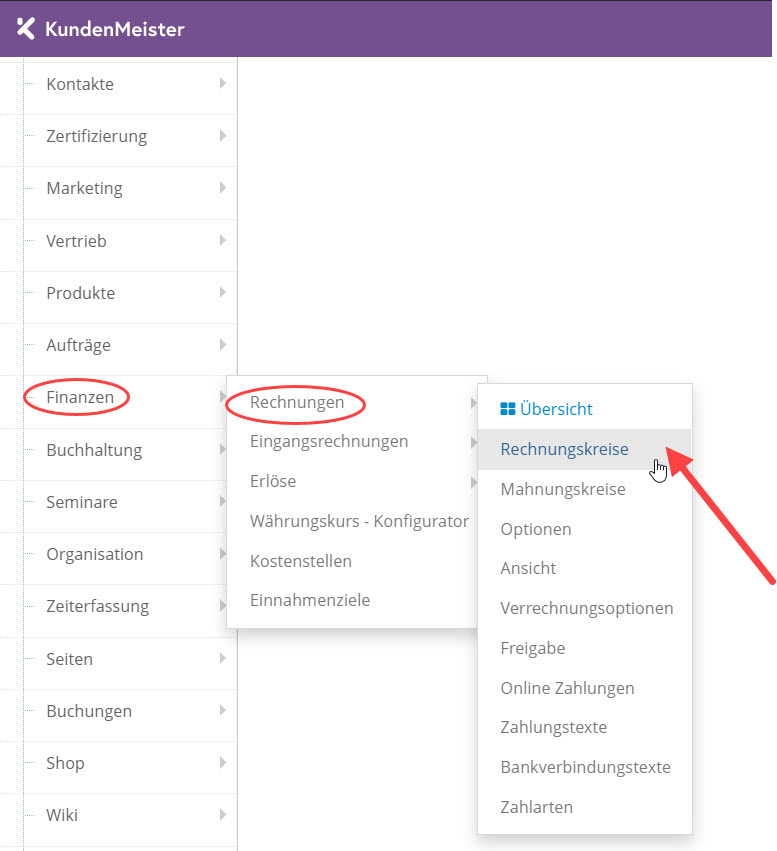Open Währungskurs - Konfigurator
The image size is (777, 851).
(359, 521)
